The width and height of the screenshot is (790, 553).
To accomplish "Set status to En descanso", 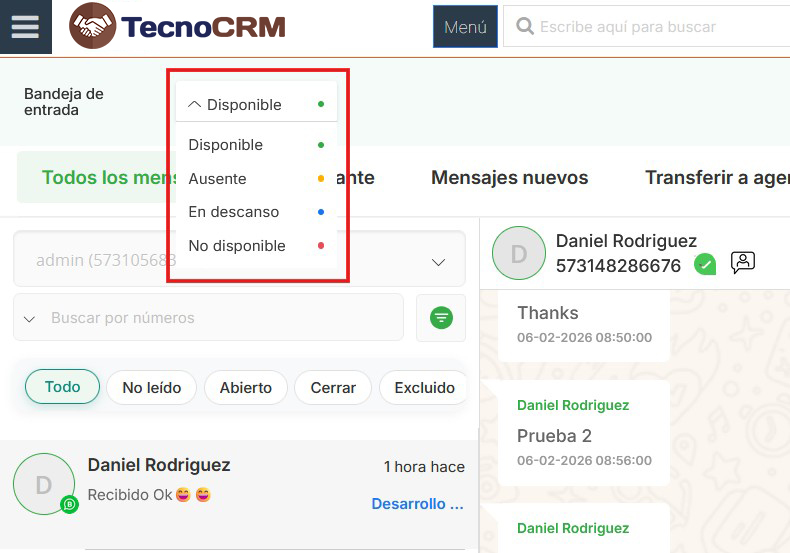I will [x=233, y=212].
